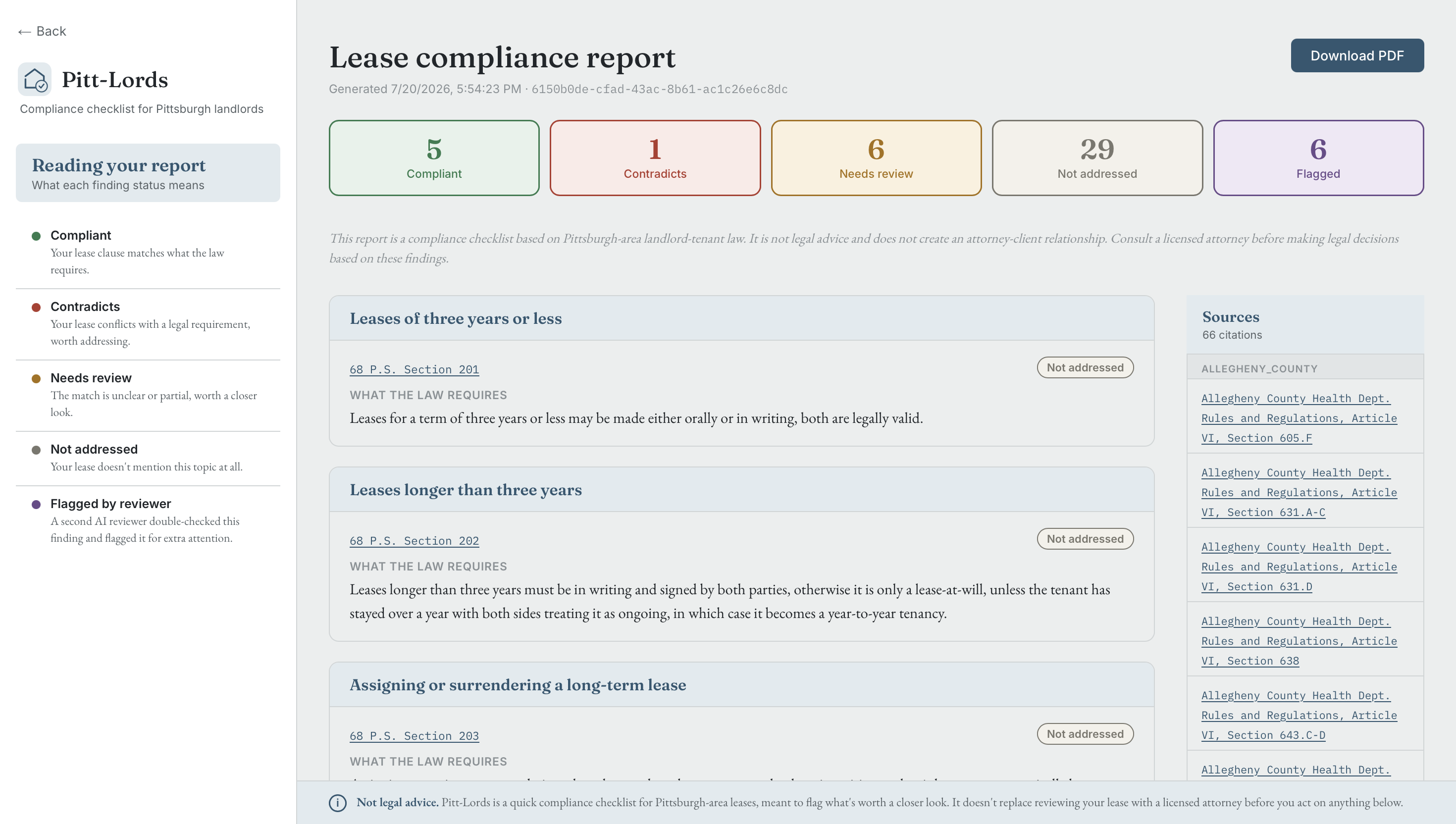Select the 1 Contradicts summary card

click(655, 158)
